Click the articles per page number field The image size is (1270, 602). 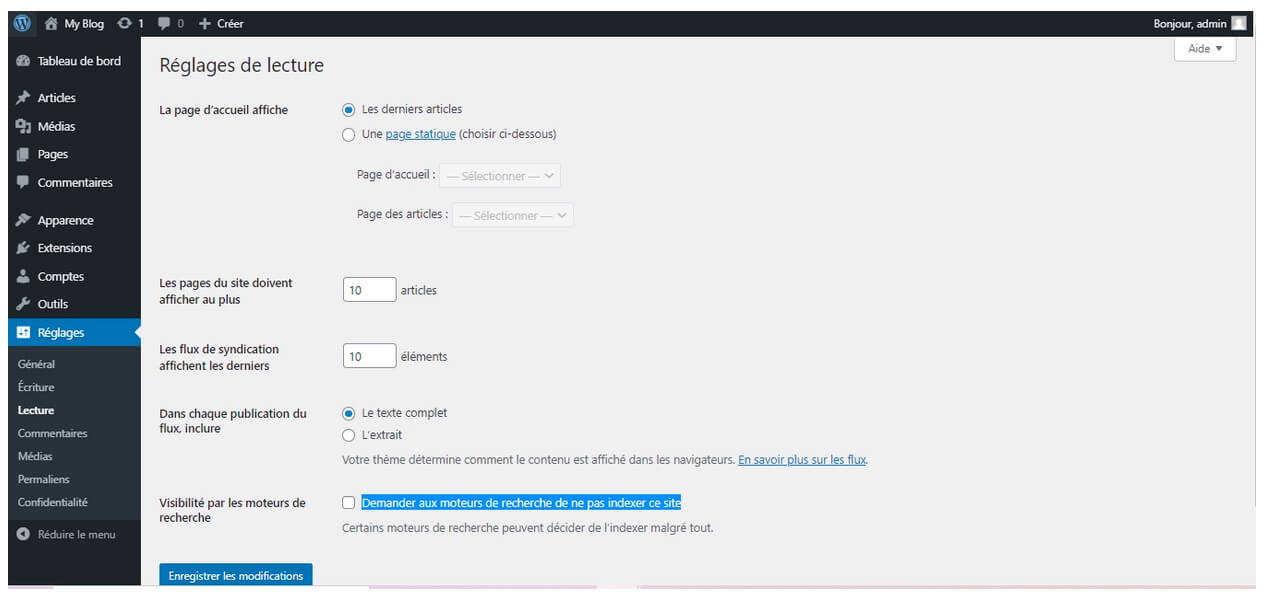tap(369, 290)
